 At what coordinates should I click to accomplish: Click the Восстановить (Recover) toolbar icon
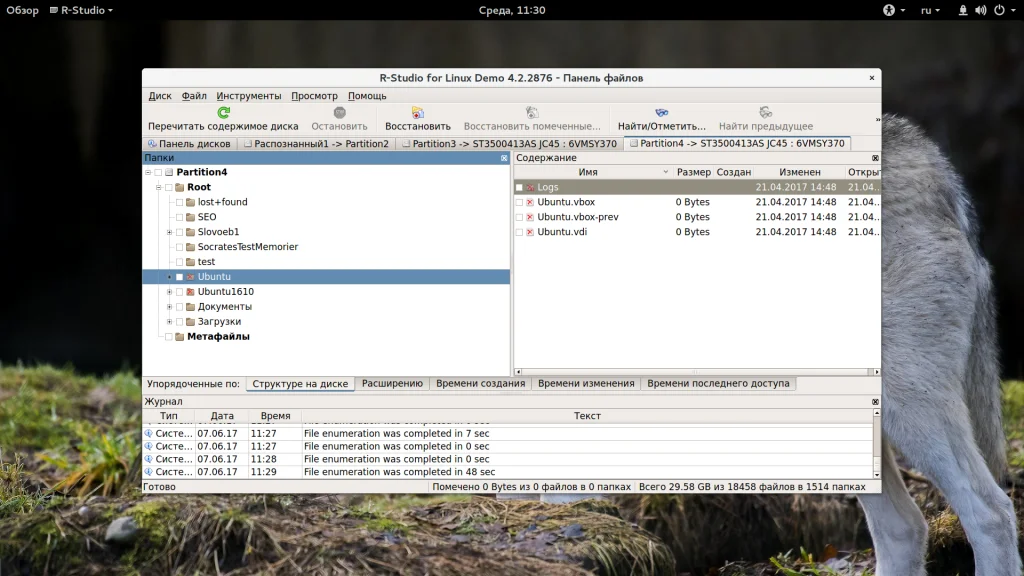tap(417, 113)
